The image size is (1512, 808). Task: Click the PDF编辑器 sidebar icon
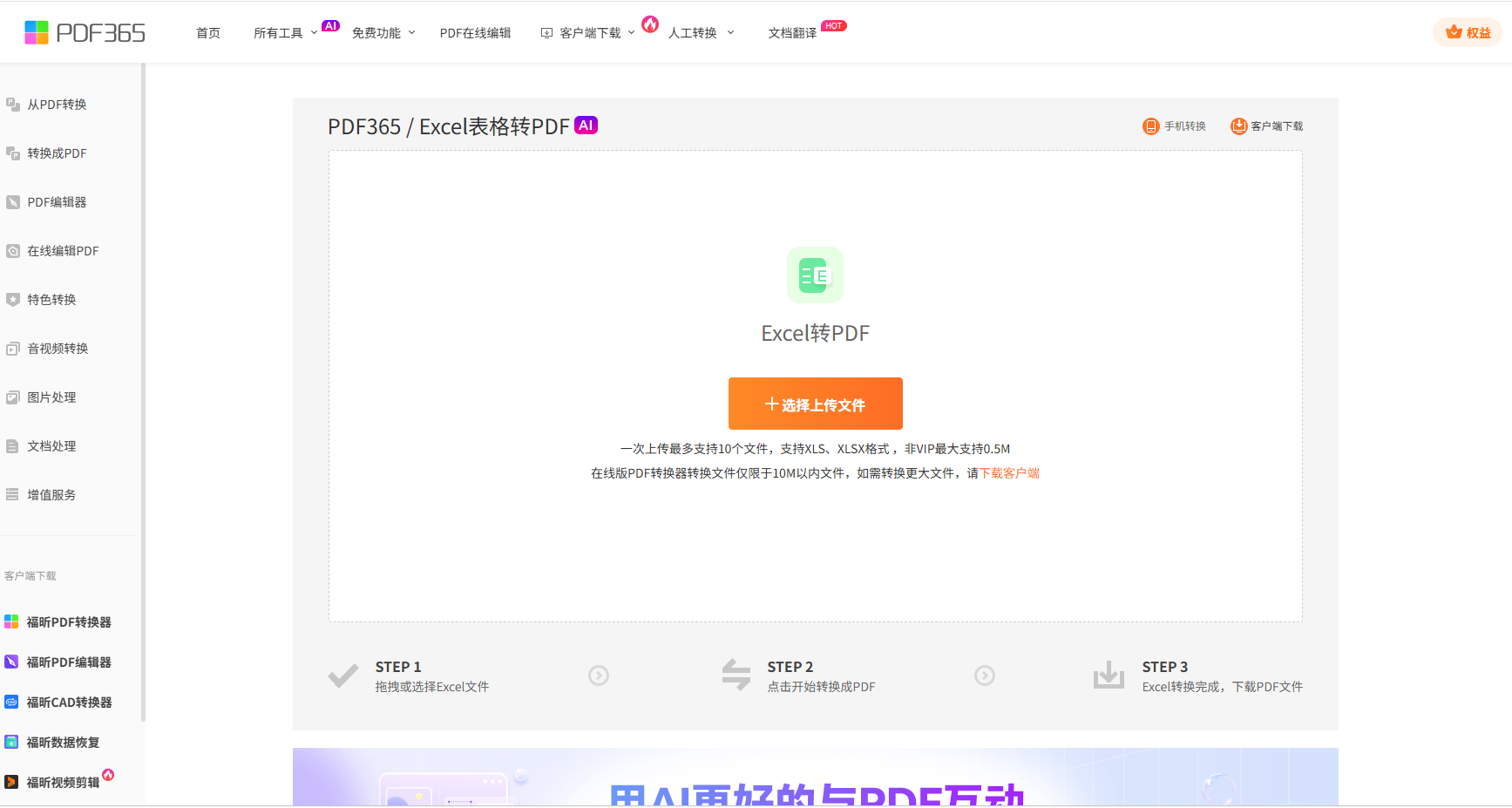pyautogui.click(x=13, y=202)
